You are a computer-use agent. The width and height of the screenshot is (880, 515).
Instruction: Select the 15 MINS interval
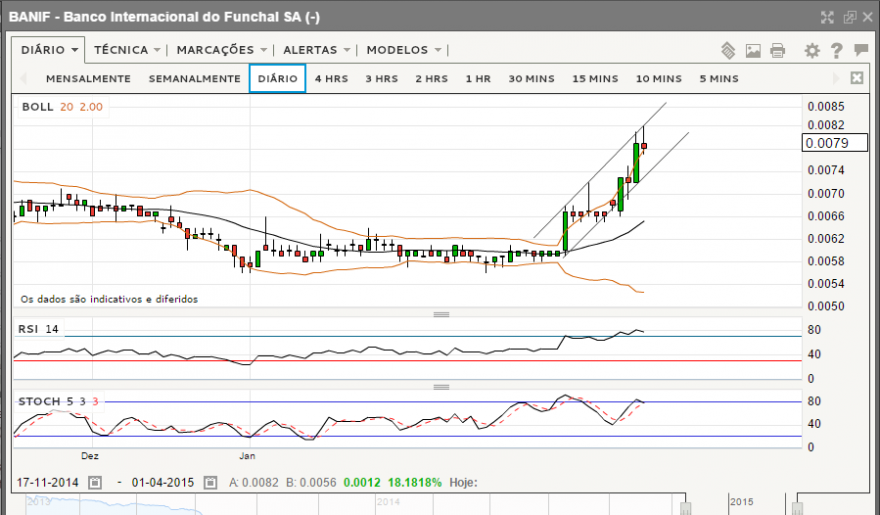(595, 79)
